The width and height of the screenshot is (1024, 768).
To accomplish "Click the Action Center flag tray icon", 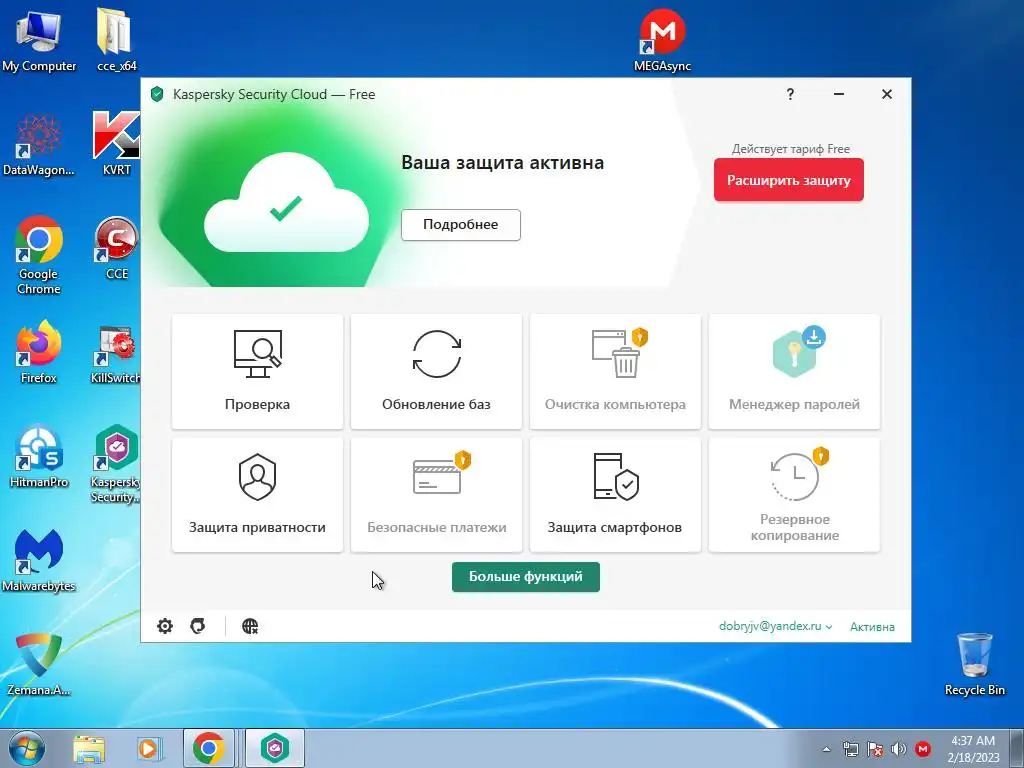I will pos(874,749).
